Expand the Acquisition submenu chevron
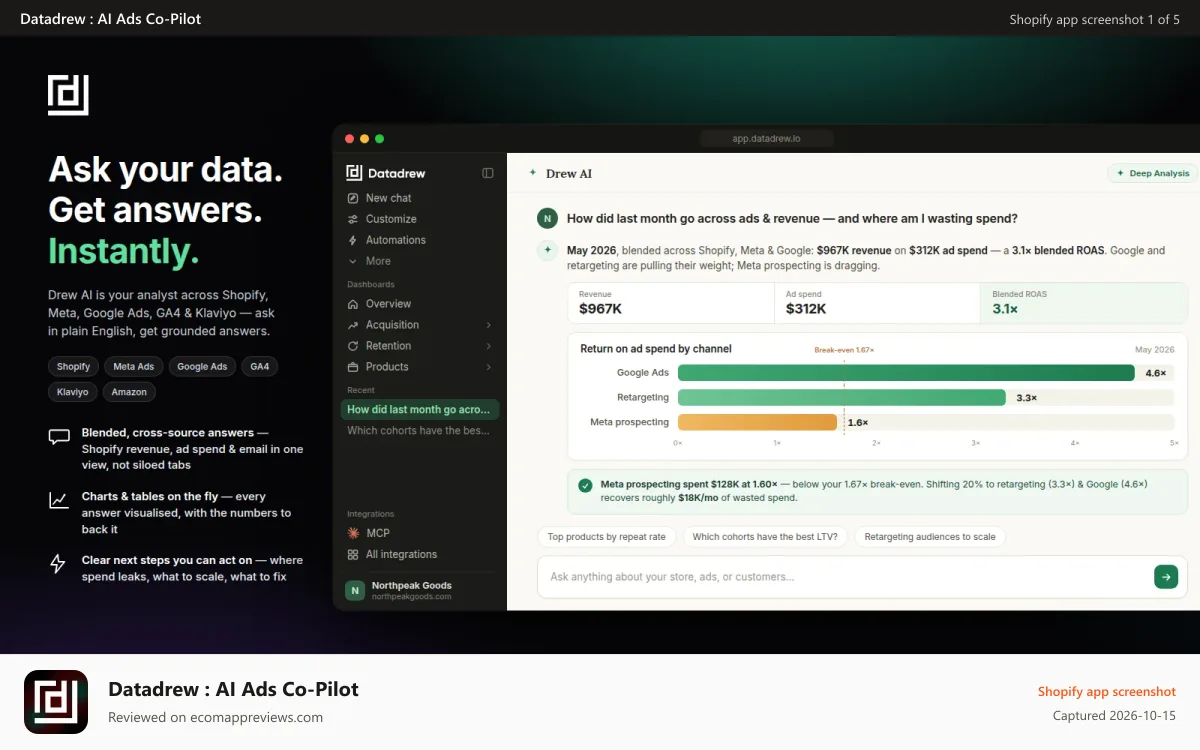Viewport: 1200px width, 750px height. [x=489, y=325]
